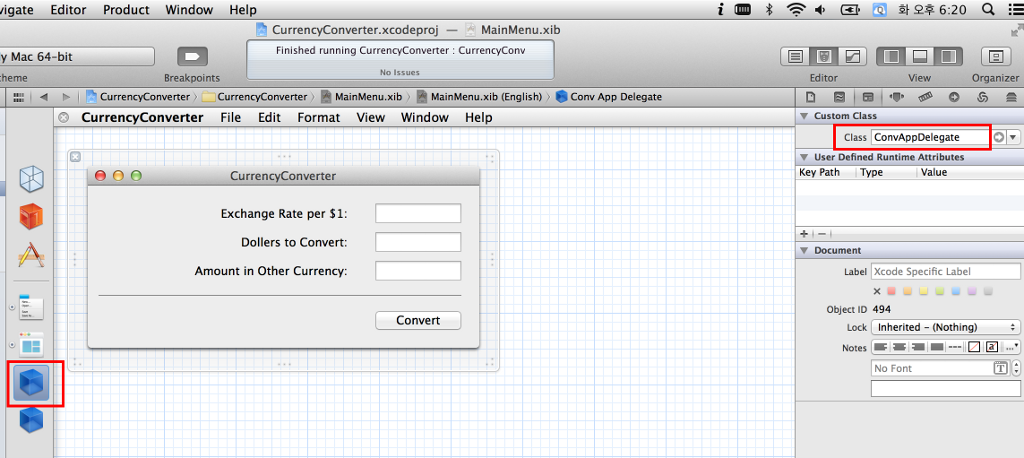
Task: Remove runtime attribute with minus button
Action: [822, 234]
